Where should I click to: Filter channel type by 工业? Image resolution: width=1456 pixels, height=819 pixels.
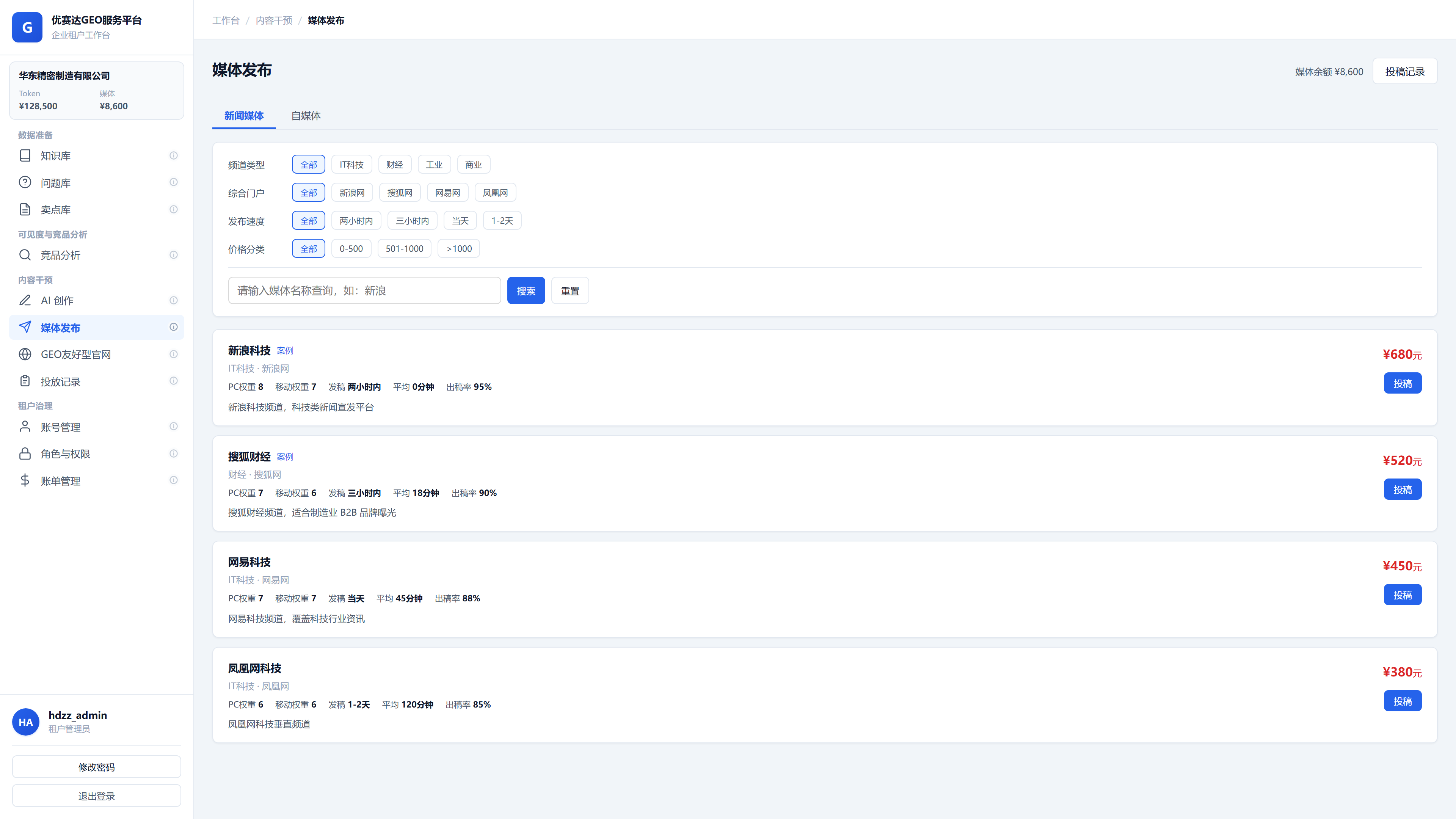click(434, 165)
